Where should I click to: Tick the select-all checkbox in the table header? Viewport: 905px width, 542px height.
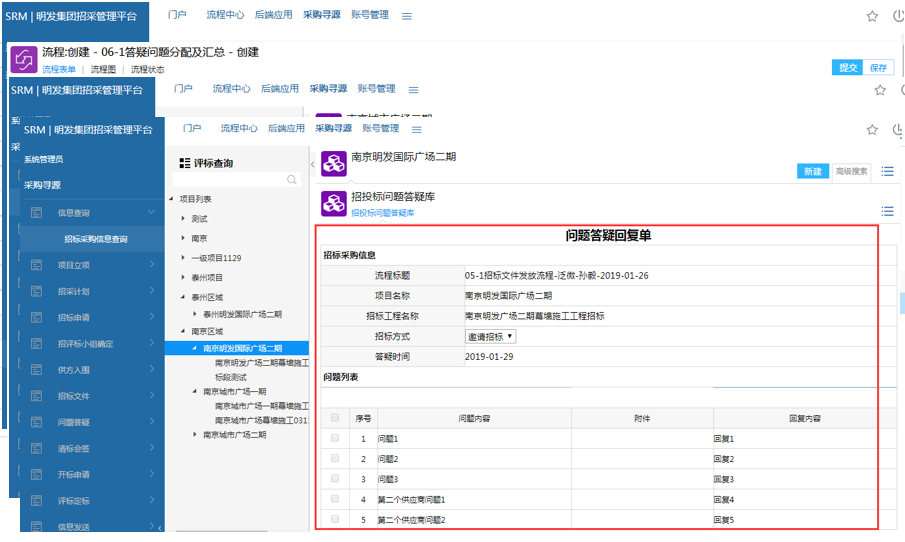(x=335, y=418)
